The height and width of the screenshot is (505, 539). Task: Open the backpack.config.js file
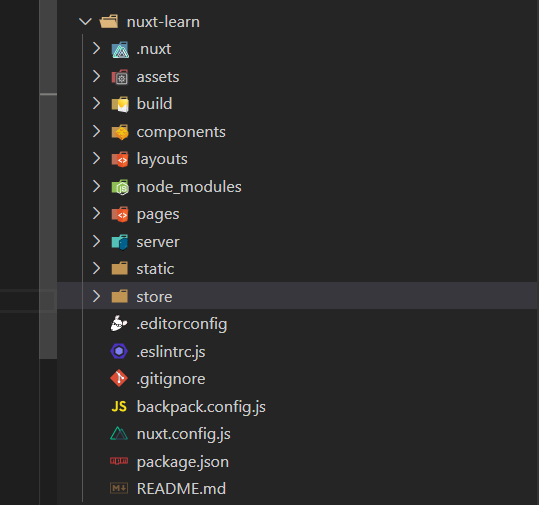201,407
